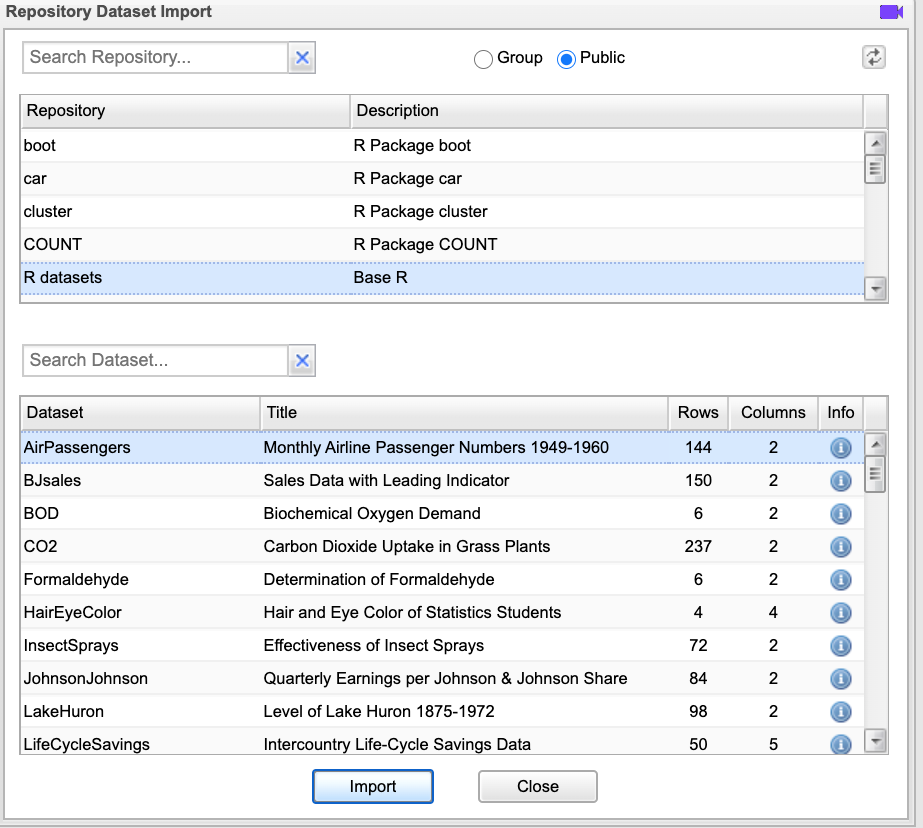Clear the Search Dataset field
This screenshot has width=923, height=828.
pyautogui.click(x=302, y=361)
